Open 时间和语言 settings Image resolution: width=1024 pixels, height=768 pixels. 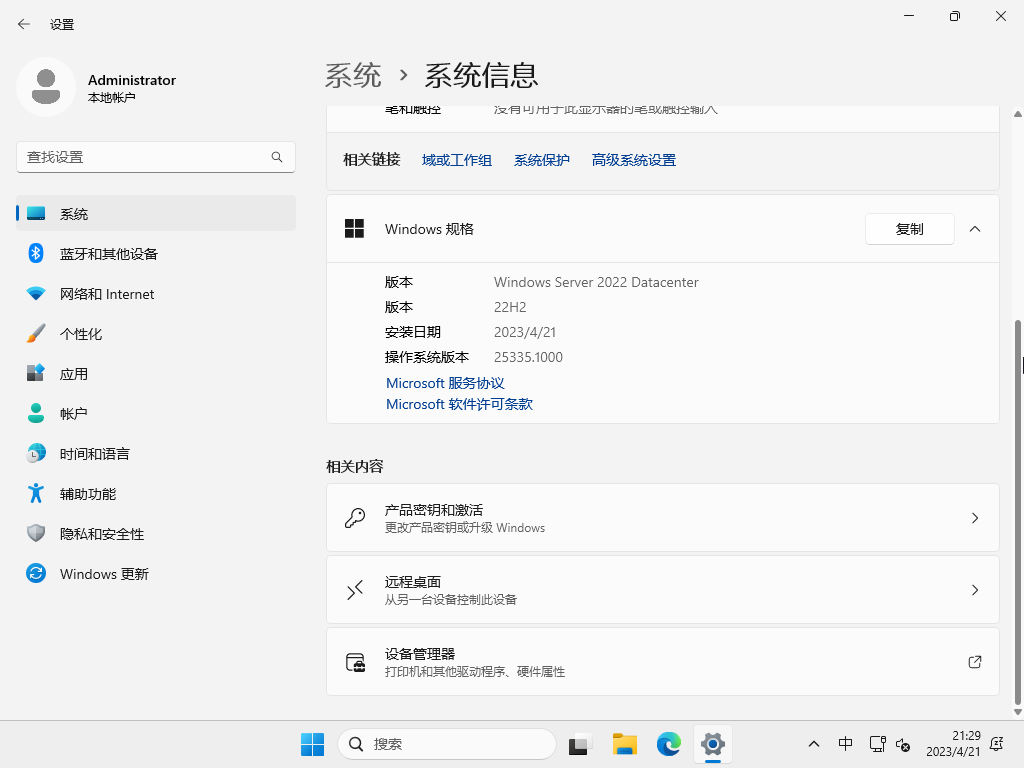click(156, 454)
